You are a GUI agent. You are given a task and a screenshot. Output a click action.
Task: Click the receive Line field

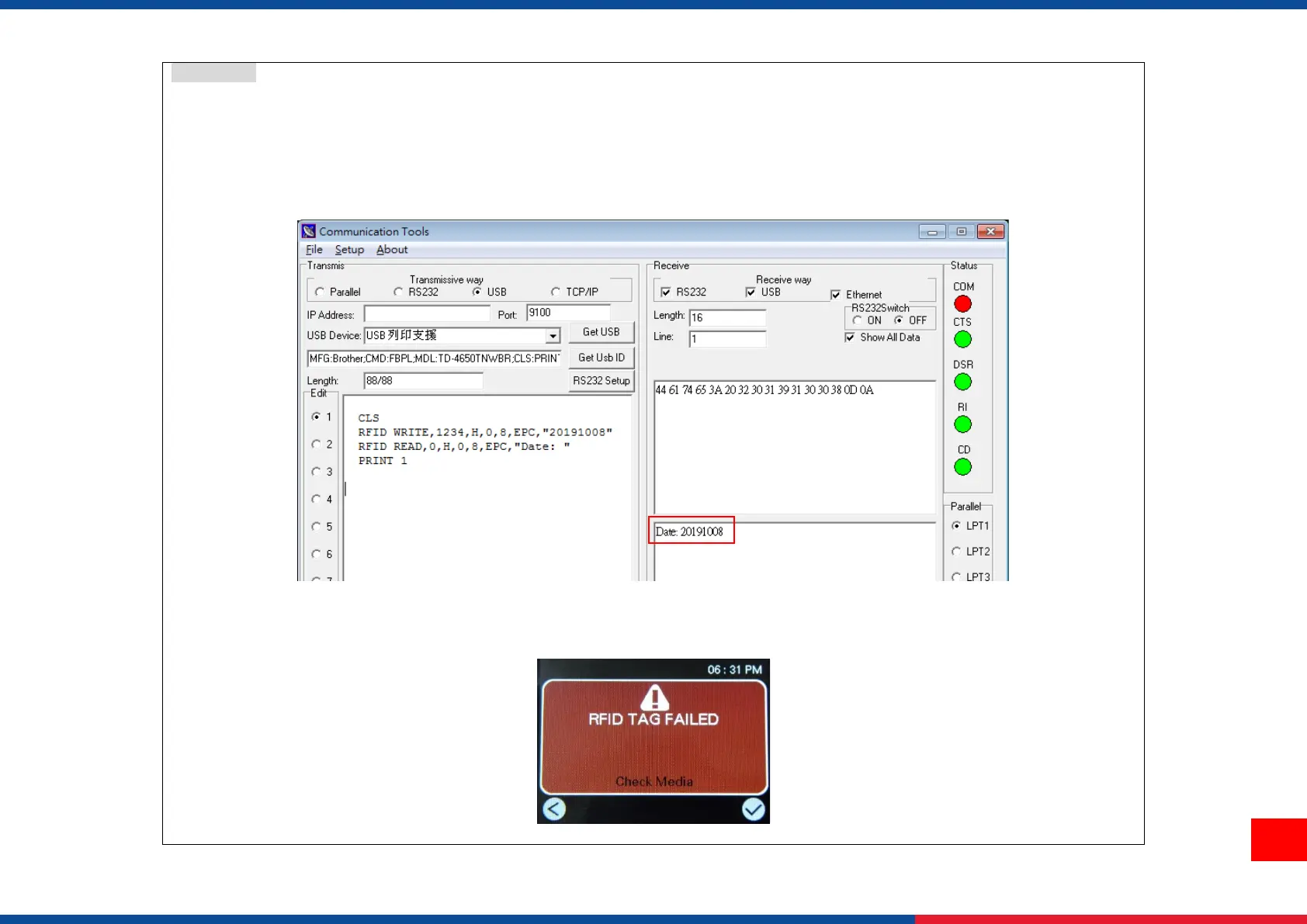(x=728, y=339)
